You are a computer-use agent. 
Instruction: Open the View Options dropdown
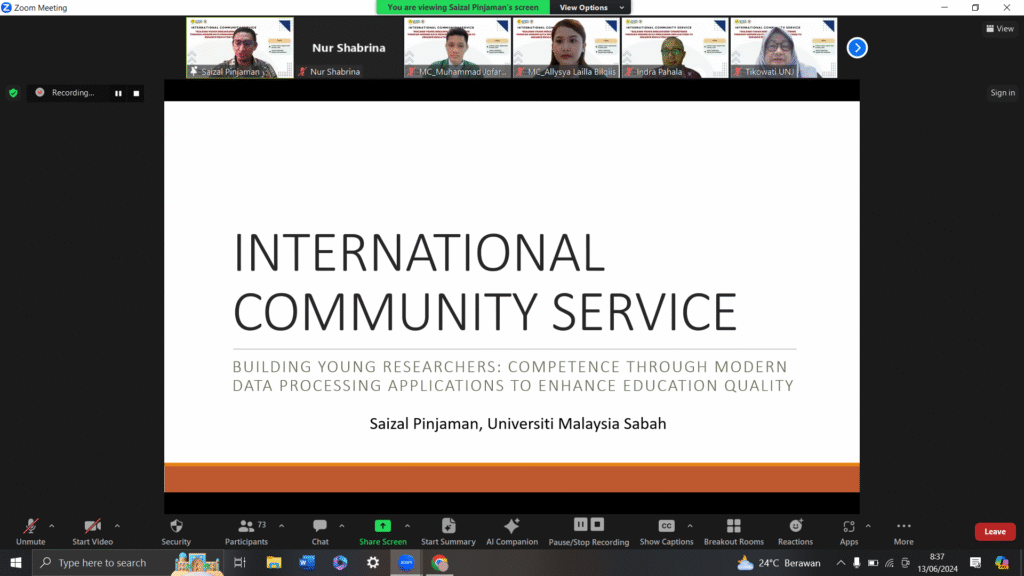tap(591, 7)
